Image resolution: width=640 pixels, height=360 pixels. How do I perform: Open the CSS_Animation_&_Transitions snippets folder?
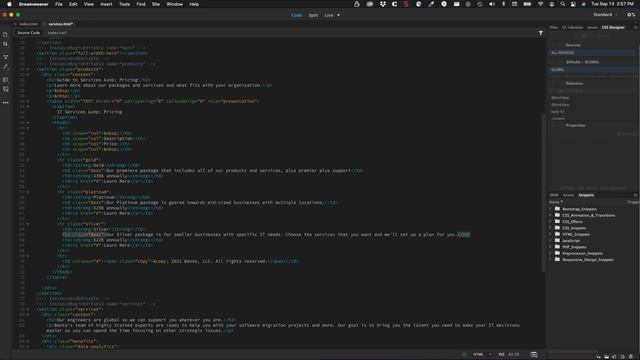coord(588,215)
